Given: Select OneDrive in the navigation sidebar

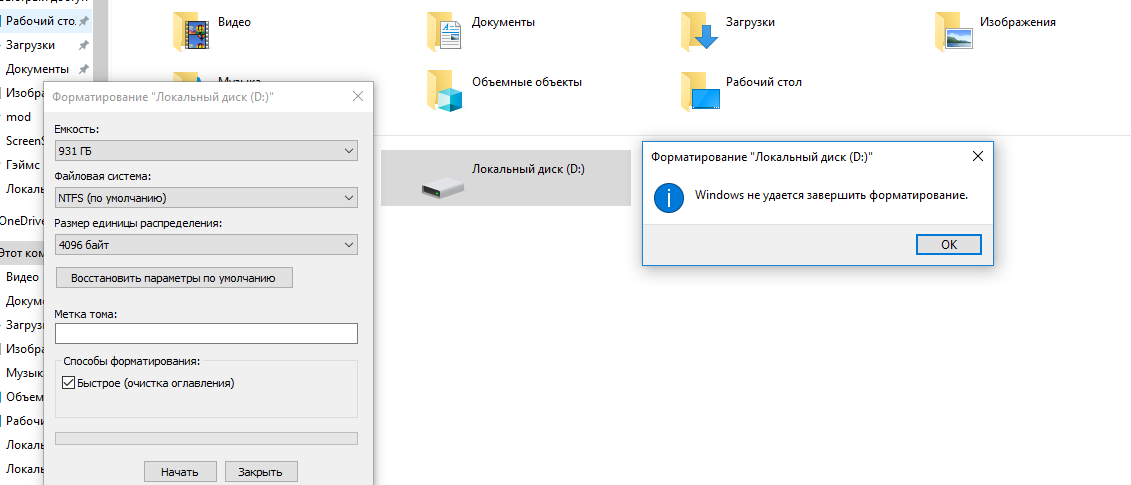Looking at the screenshot, I should click(x=22, y=220).
